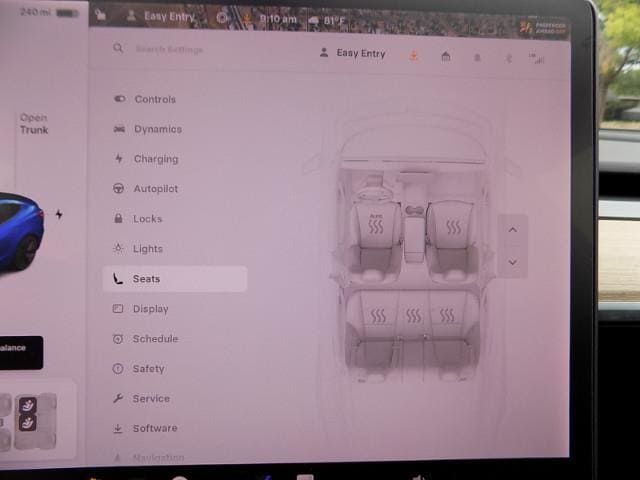Open Charging settings
Viewport: 640px width, 480px height.
(x=155, y=159)
